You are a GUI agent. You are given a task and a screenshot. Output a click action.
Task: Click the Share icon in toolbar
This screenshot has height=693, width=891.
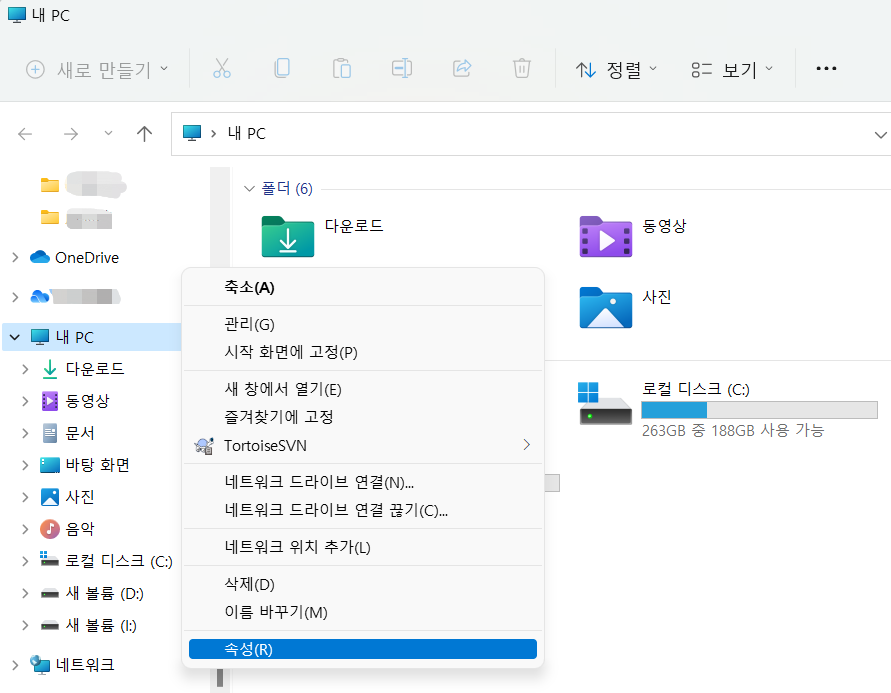[462, 69]
